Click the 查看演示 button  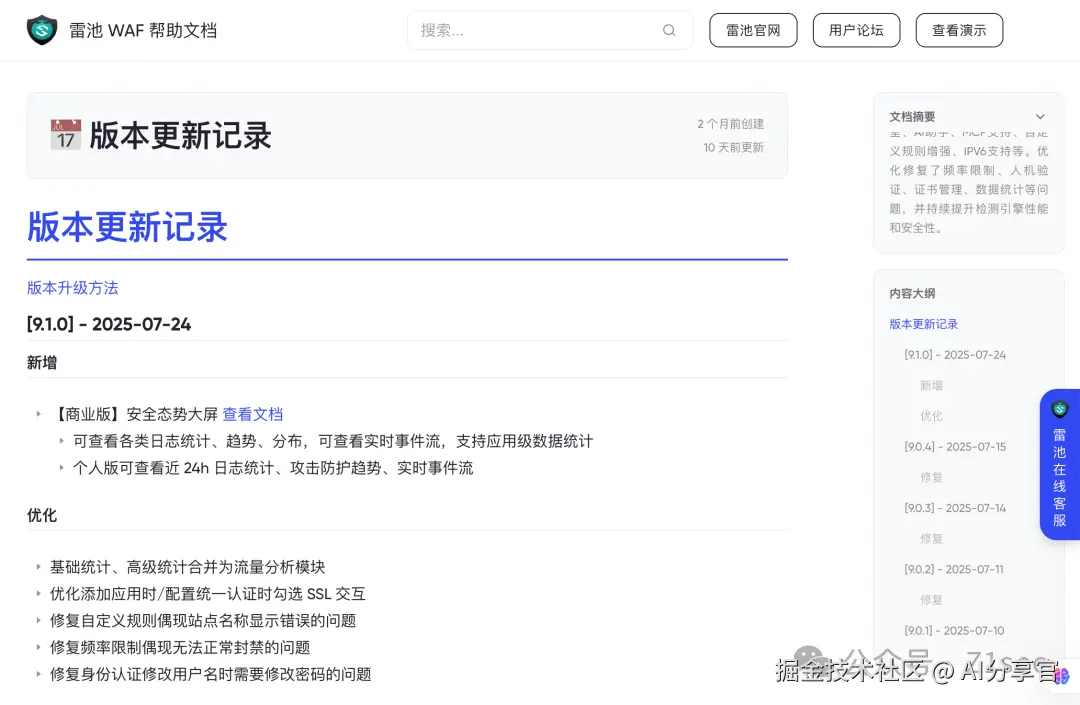(959, 30)
